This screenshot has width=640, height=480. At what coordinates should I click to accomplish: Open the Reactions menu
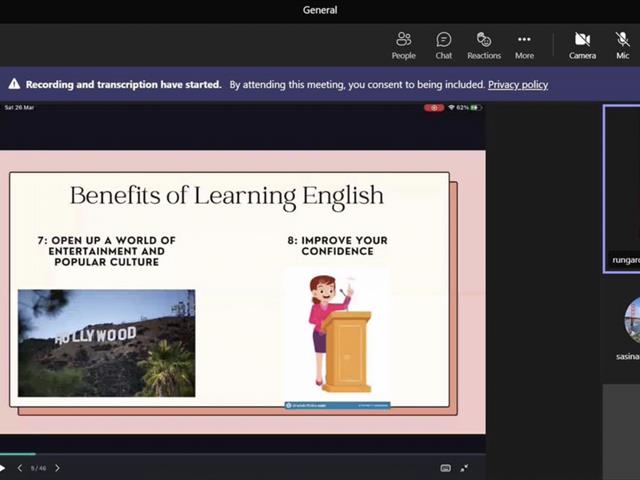pyautogui.click(x=484, y=46)
